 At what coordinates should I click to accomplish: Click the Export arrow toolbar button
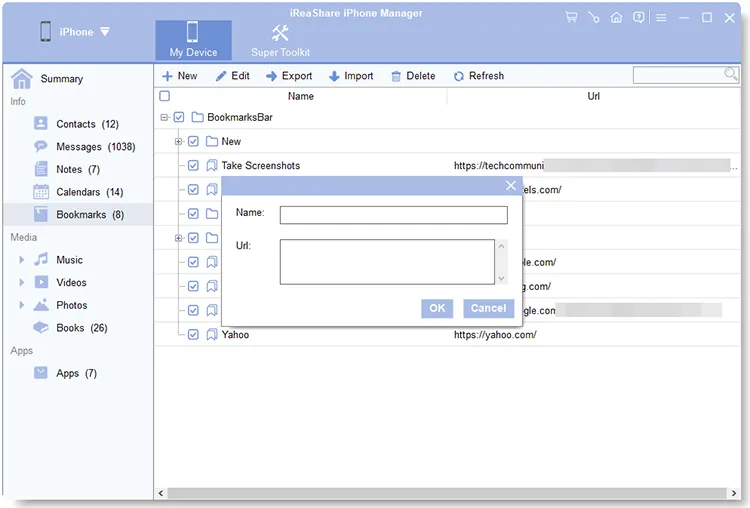click(x=289, y=76)
